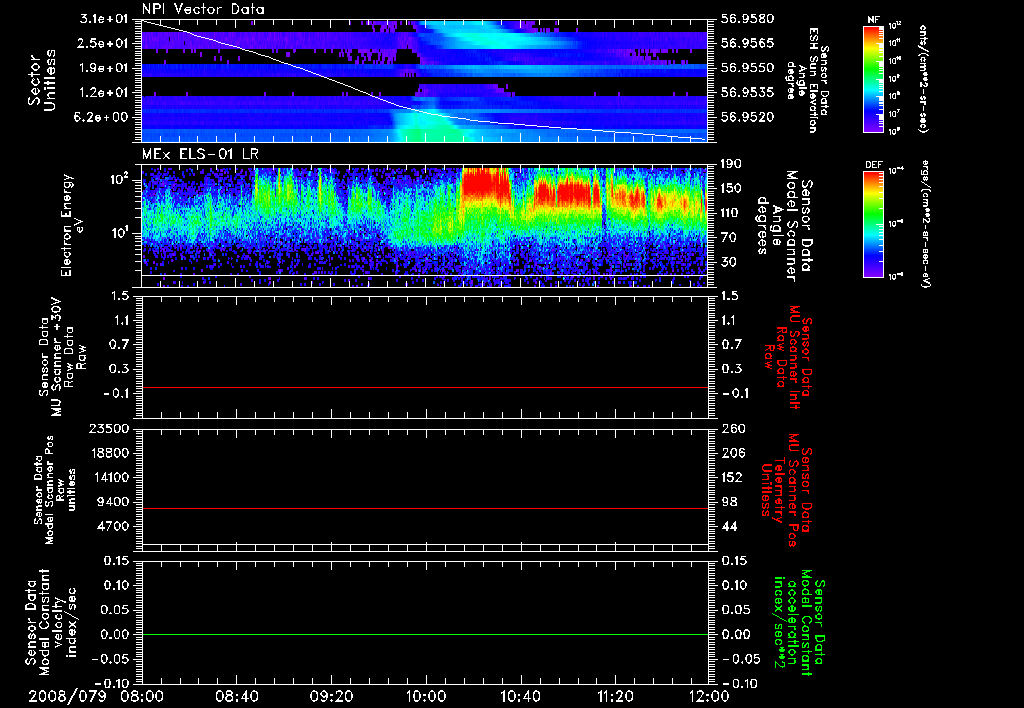
Task: Click the '260' telemetry tick value
Action: tap(731, 429)
